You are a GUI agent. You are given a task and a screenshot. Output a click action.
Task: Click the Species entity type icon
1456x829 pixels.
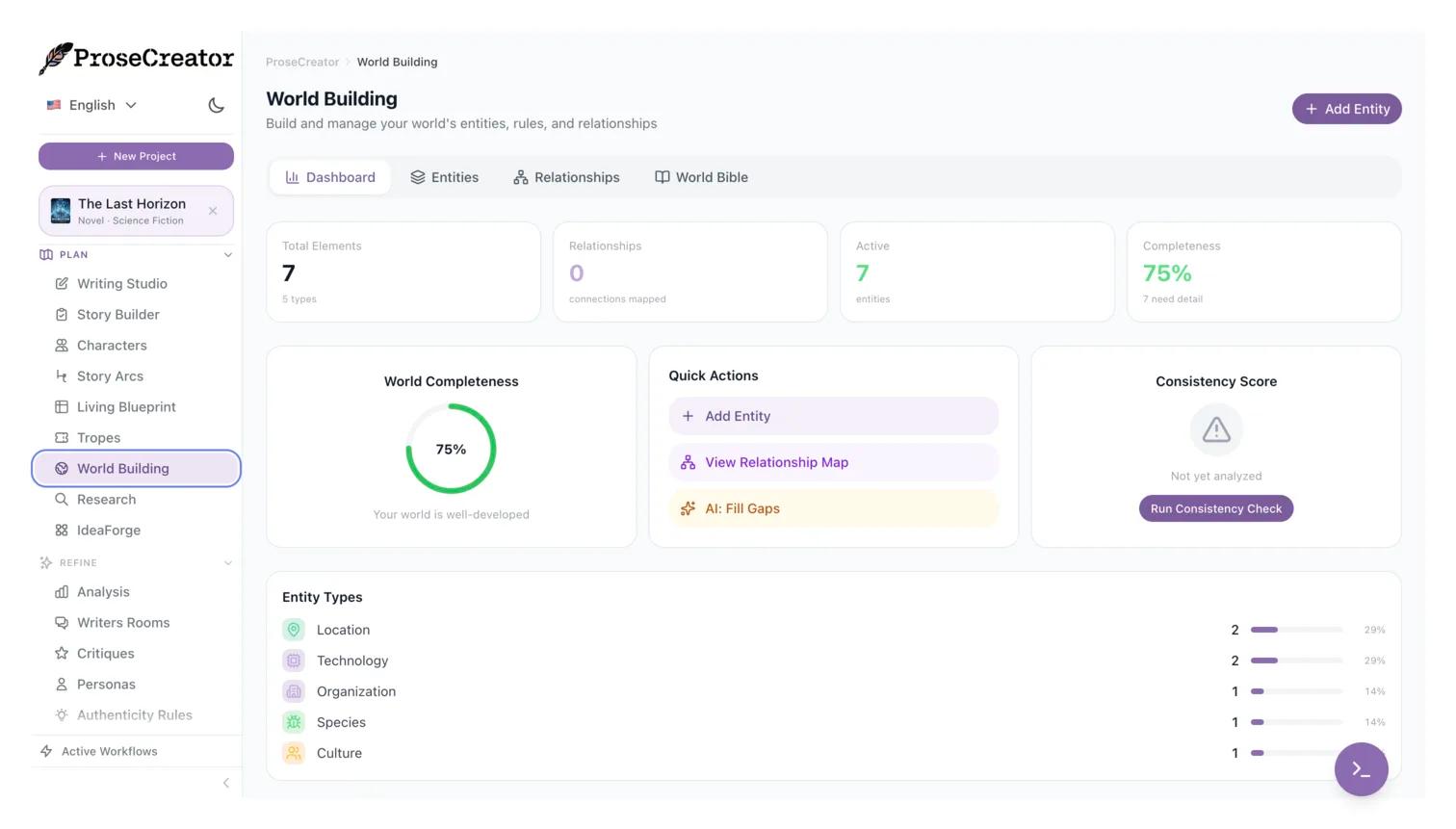click(x=294, y=722)
